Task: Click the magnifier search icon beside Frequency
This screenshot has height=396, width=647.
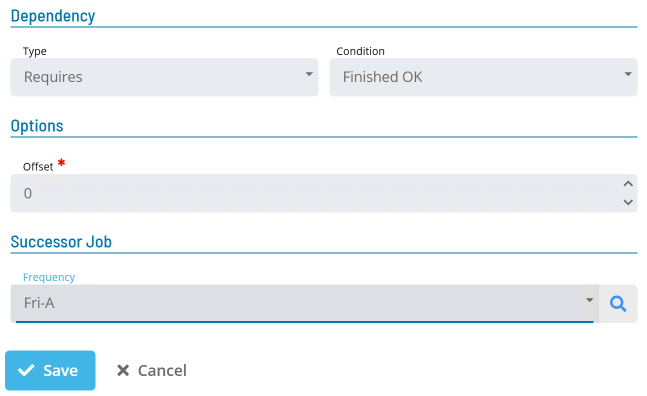Action: tap(618, 304)
